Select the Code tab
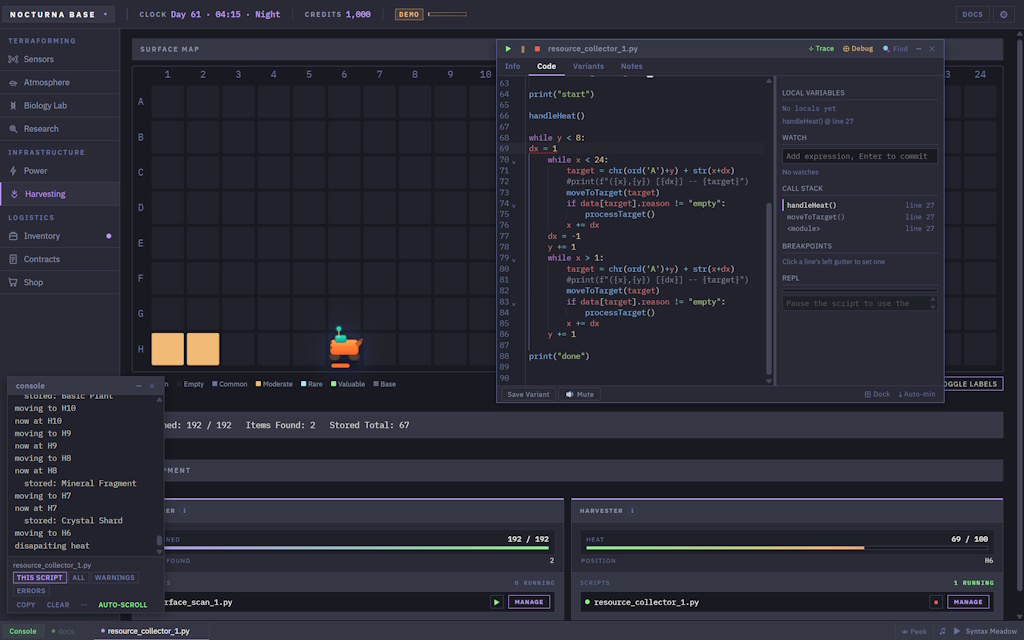Image resolution: width=1024 pixels, height=640 pixels. coord(546,67)
